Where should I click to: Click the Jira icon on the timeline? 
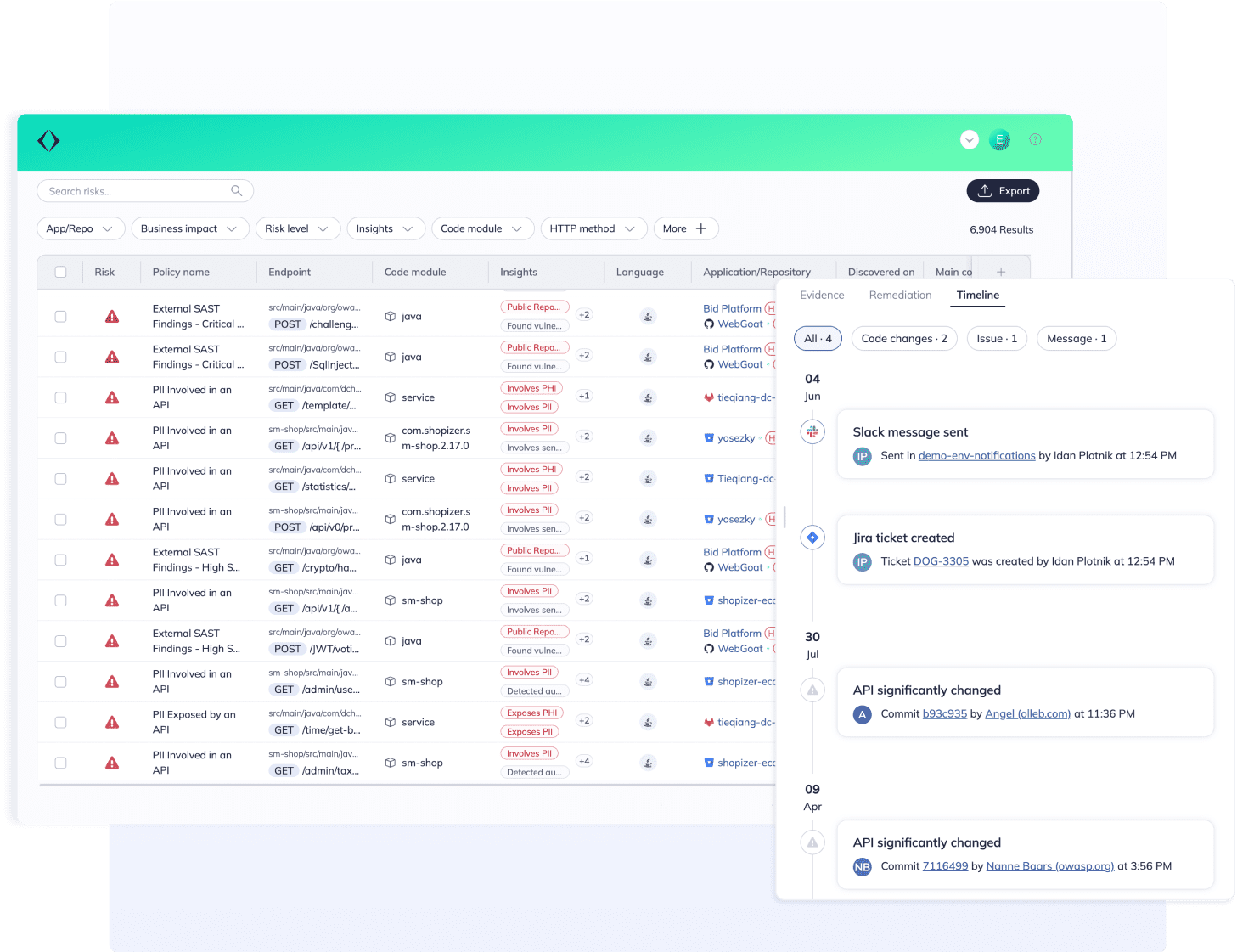point(812,538)
